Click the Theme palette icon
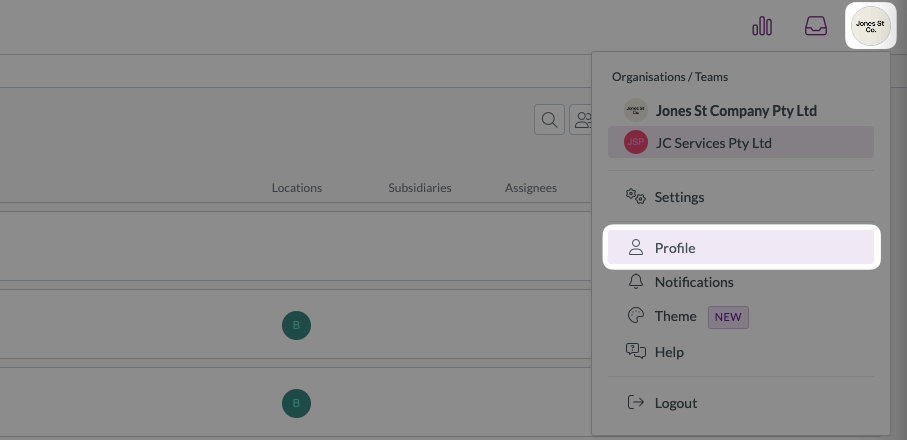The height and width of the screenshot is (440, 907). (x=635, y=316)
